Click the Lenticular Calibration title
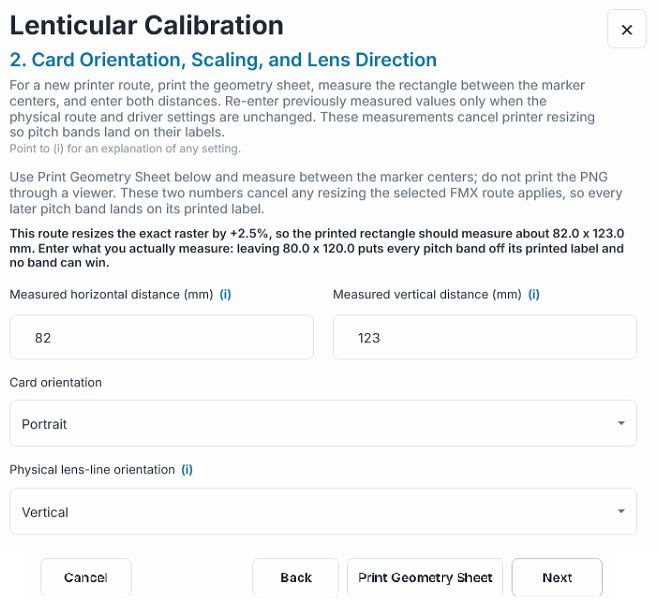Image resolution: width=658 pixels, height=611 pixels. tap(146, 25)
